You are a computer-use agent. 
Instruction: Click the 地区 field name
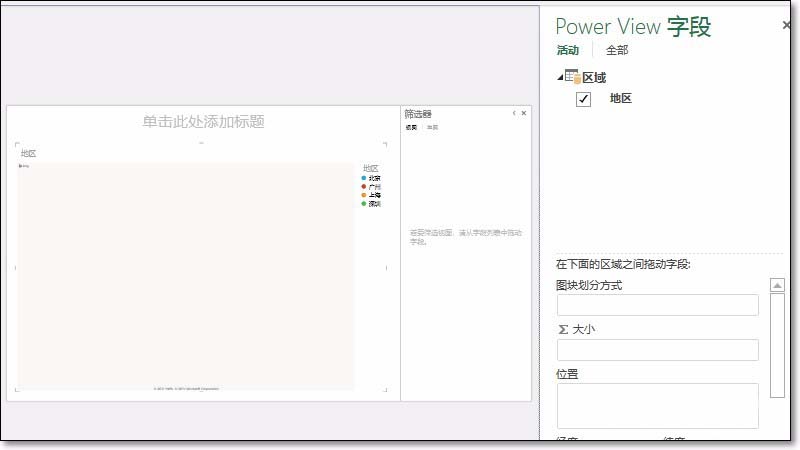(621, 98)
